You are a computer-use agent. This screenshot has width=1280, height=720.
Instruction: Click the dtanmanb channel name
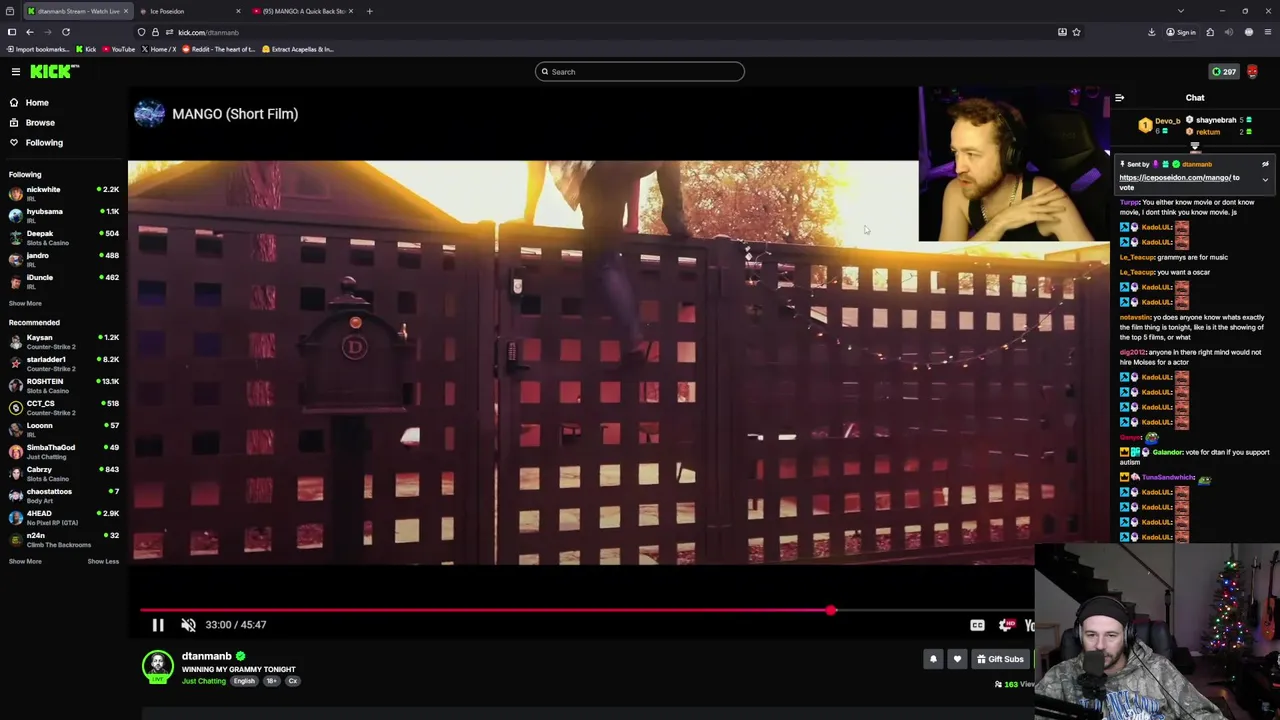(x=207, y=656)
